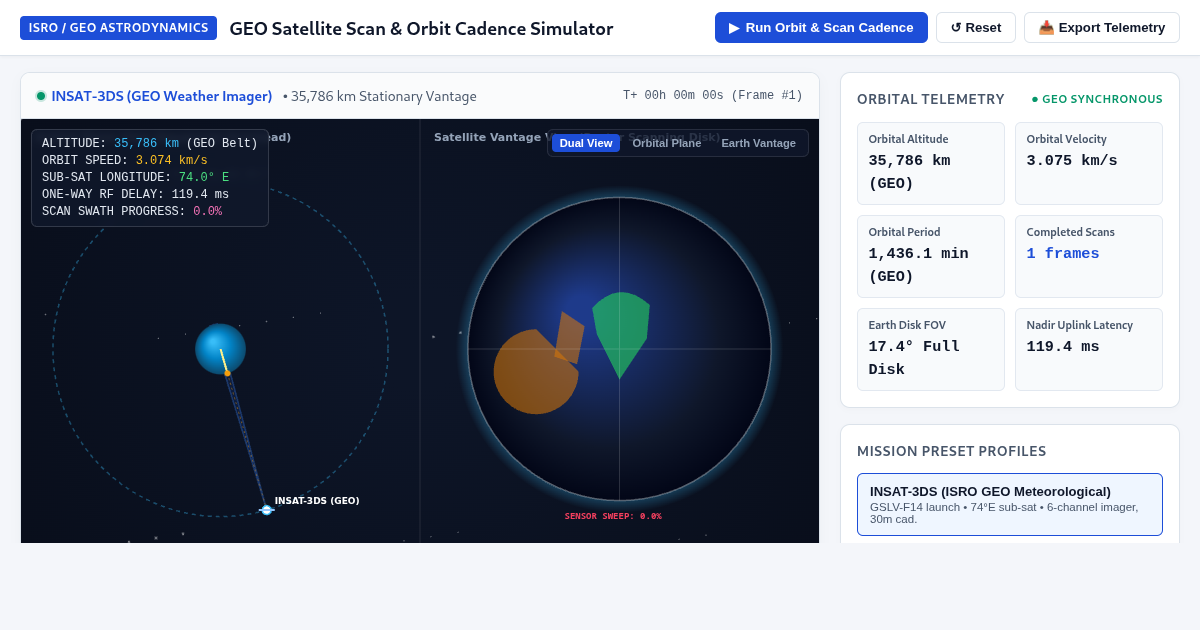Click the ORBIT SPEED 3.074 km/s line
Viewport: 1200px width, 630px height.
[x=125, y=161]
